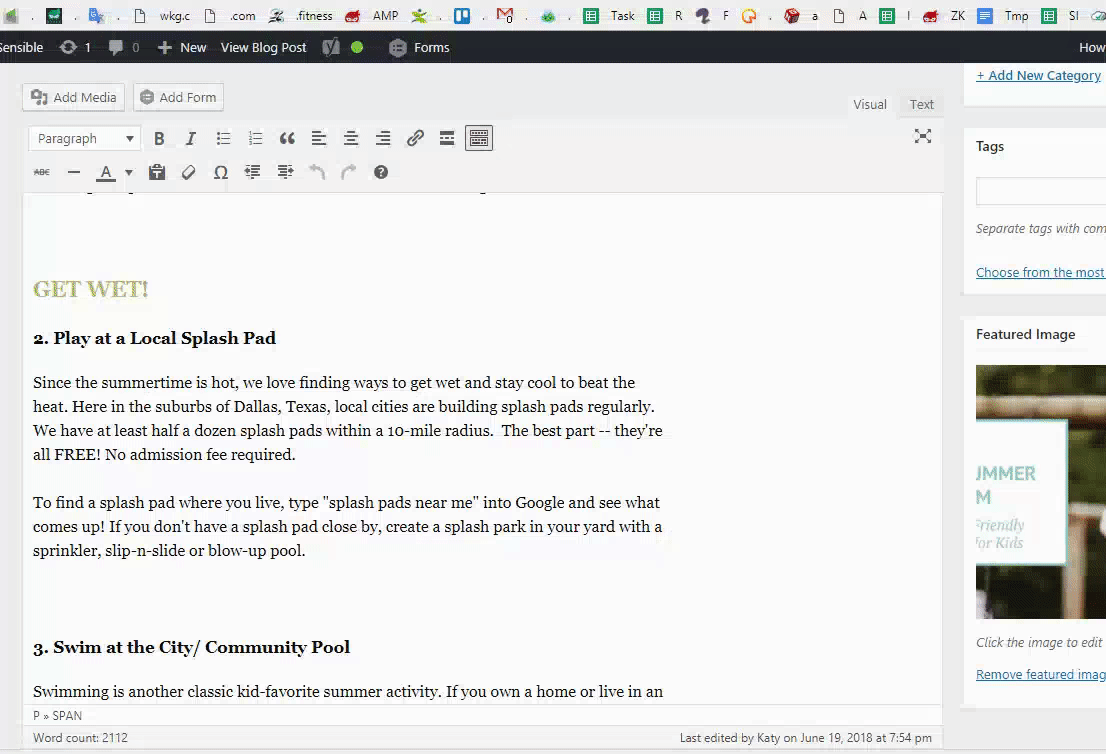Click View Blog Post in admin bar
This screenshot has width=1106, height=754.
(263, 47)
